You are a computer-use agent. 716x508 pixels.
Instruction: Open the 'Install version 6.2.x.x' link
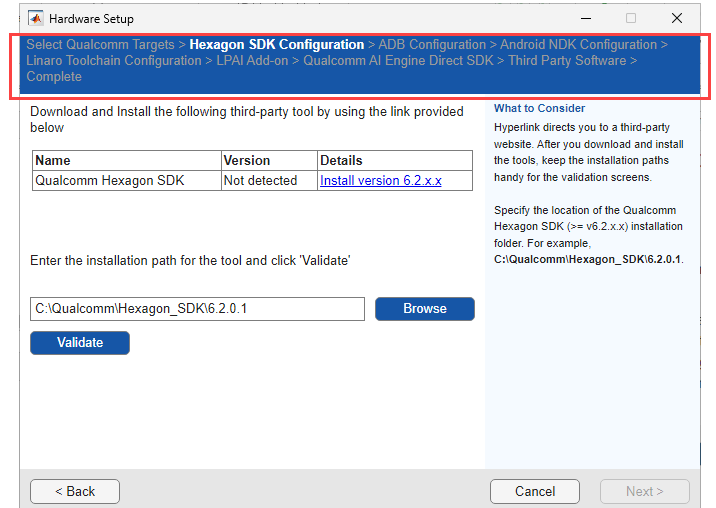(380, 181)
